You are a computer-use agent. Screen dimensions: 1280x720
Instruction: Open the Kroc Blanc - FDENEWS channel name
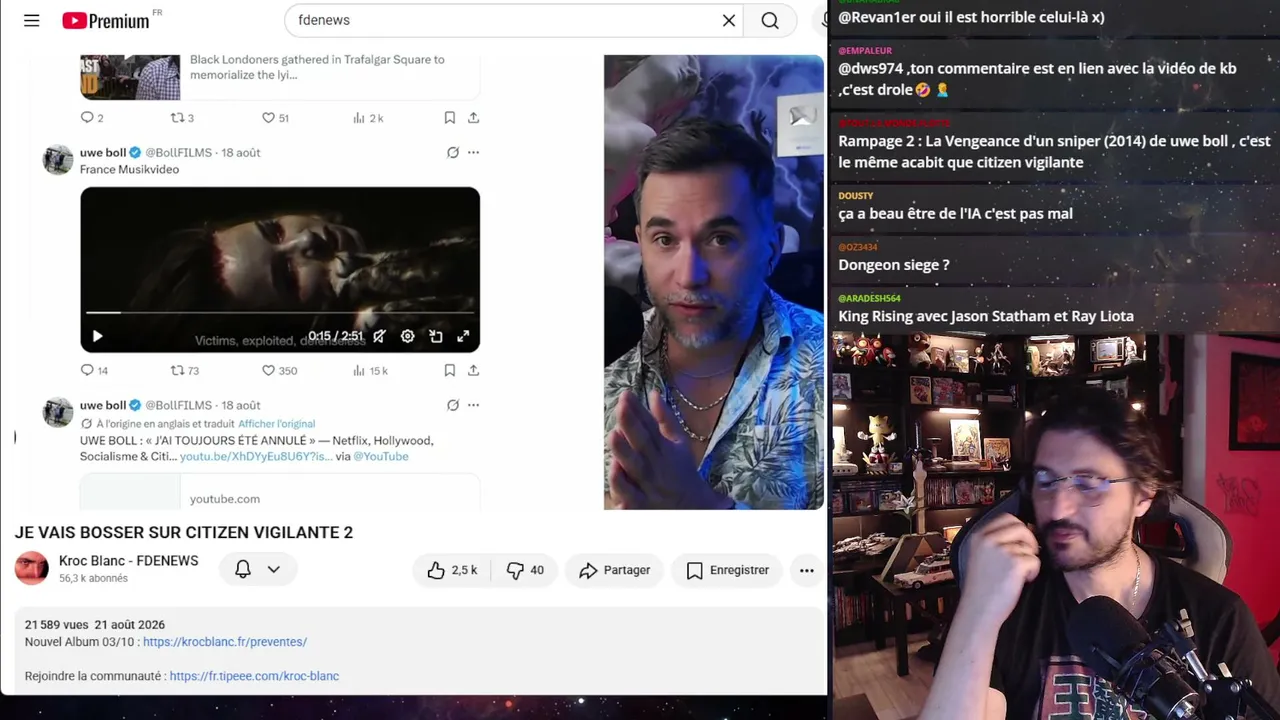coord(129,561)
